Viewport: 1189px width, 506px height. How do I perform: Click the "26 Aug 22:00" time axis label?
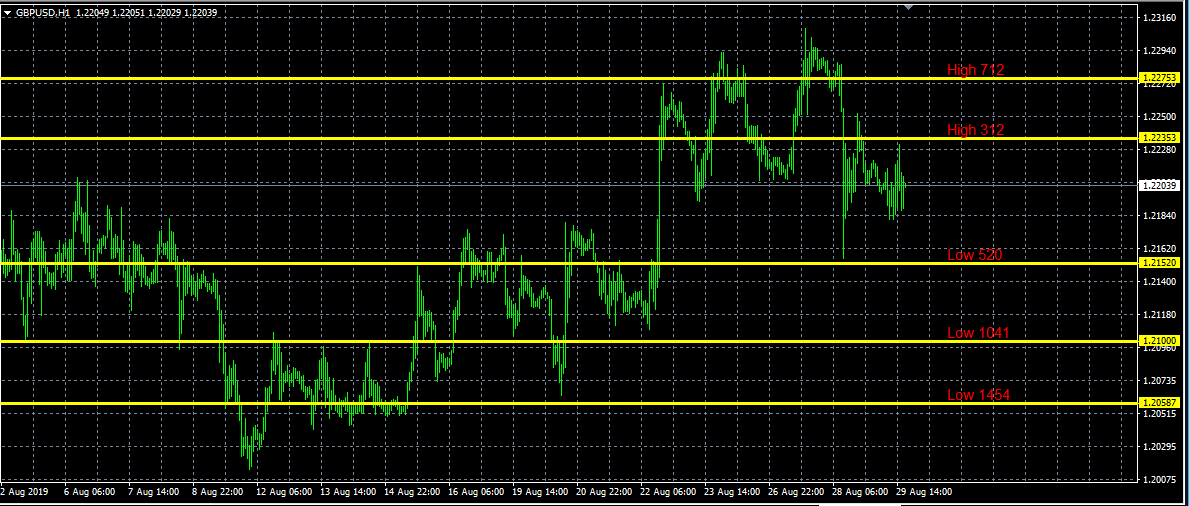[796, 492]
